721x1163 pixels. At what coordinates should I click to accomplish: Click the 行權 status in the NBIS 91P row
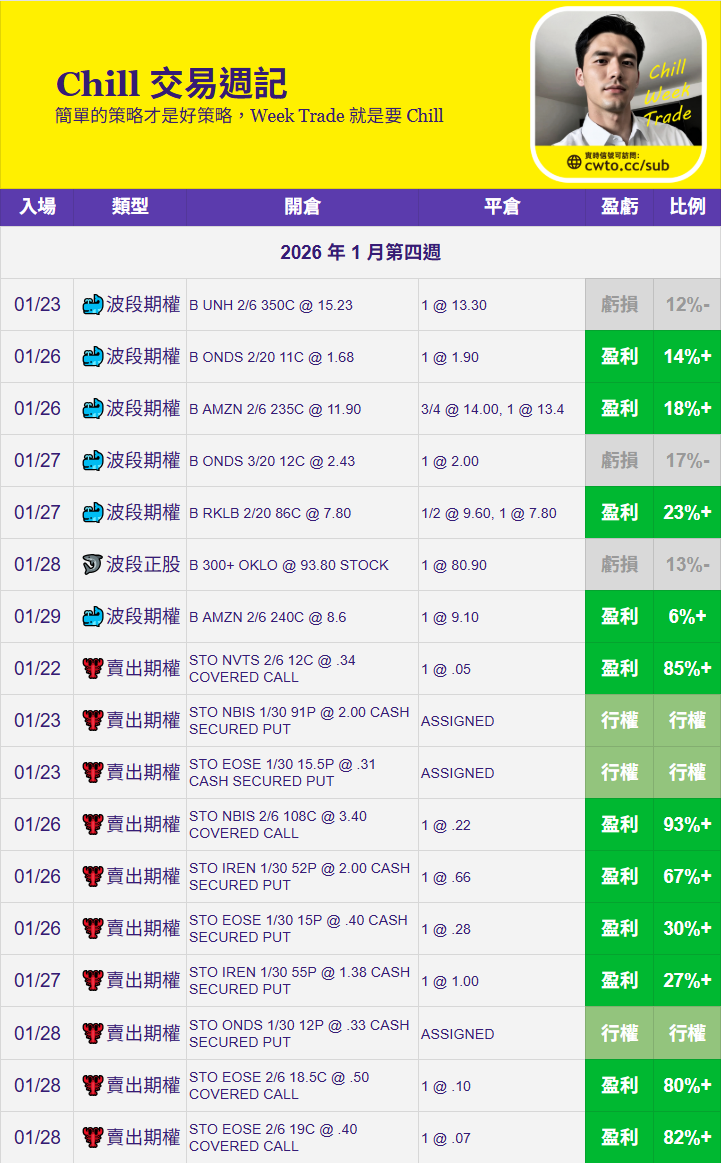pos(619,721)
